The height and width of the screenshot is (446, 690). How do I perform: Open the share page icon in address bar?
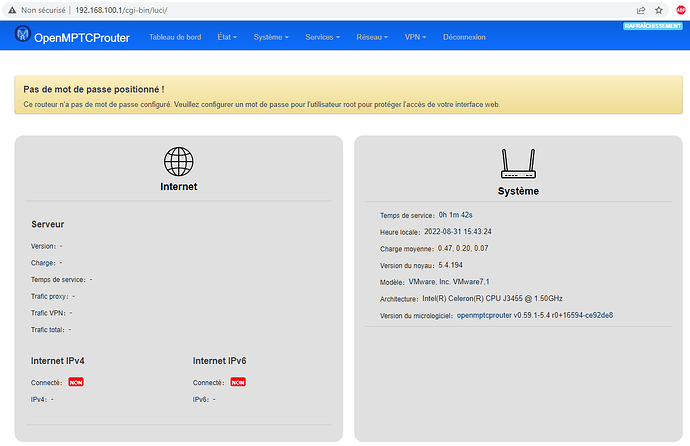pyautogui.click(x=641, y=10)
